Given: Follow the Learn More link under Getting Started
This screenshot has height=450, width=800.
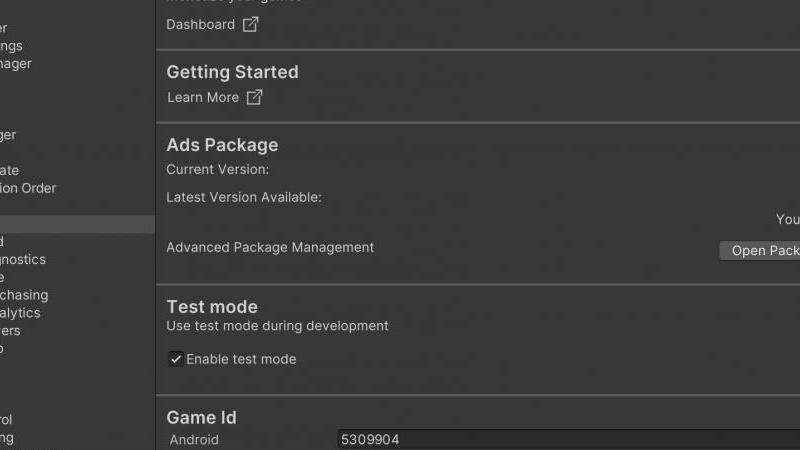Looking at the screenshot, I should [203, 97].
